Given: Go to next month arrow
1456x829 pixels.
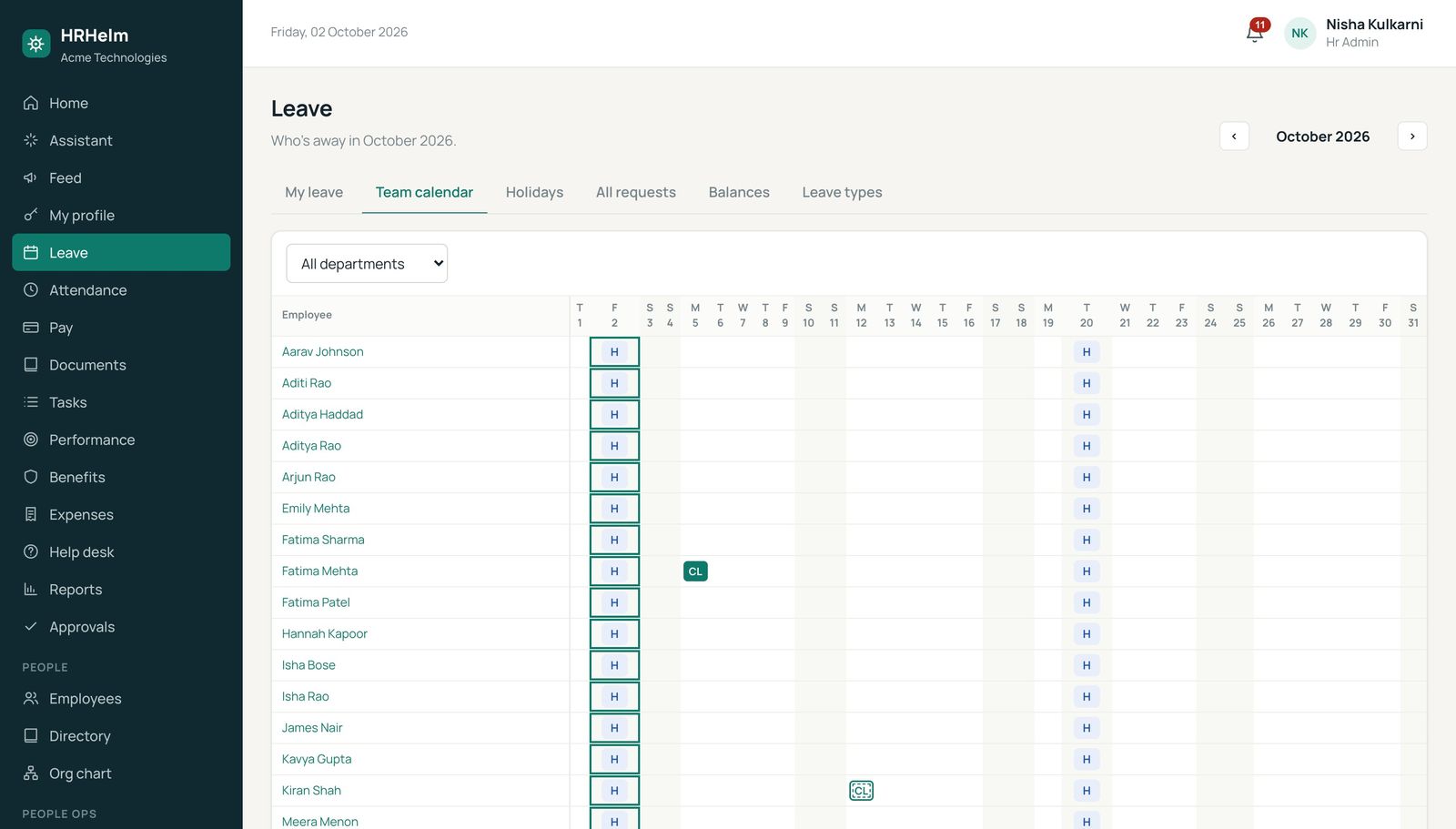Looking at the screenshot, I should (x=1412, y=136).
